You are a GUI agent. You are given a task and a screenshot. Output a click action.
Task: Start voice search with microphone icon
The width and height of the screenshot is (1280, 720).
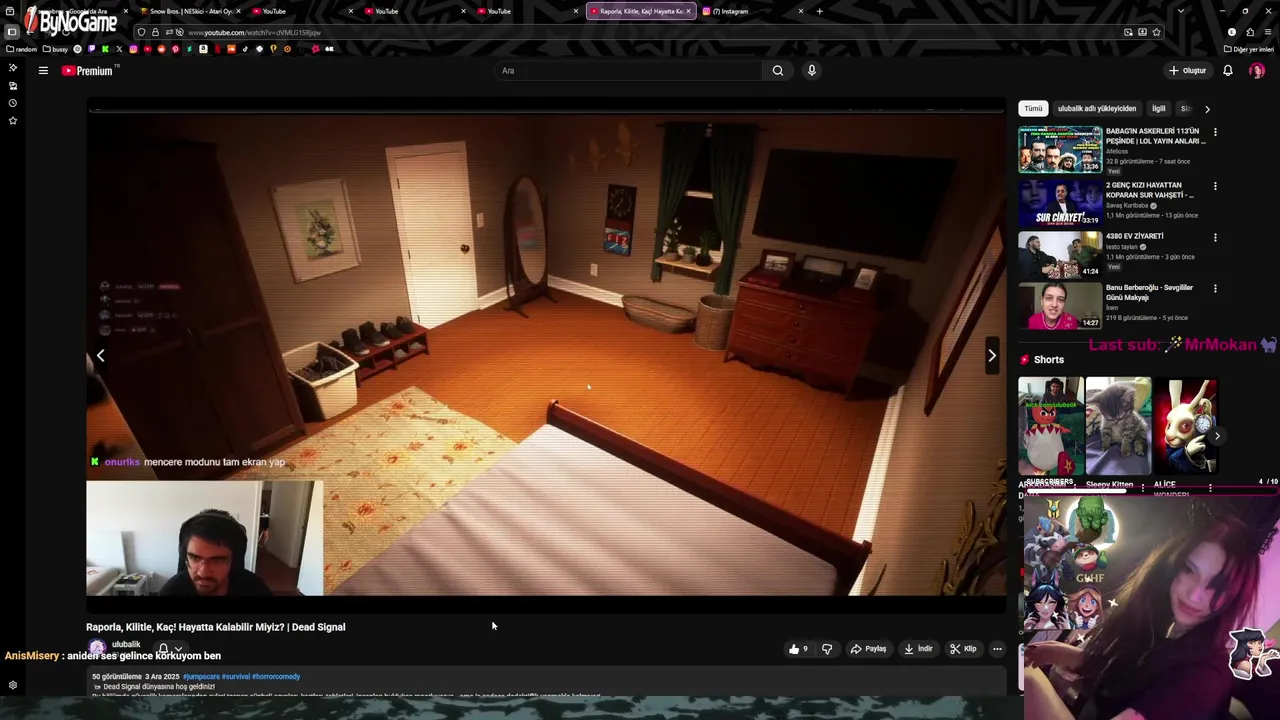[x=811, y=70]
